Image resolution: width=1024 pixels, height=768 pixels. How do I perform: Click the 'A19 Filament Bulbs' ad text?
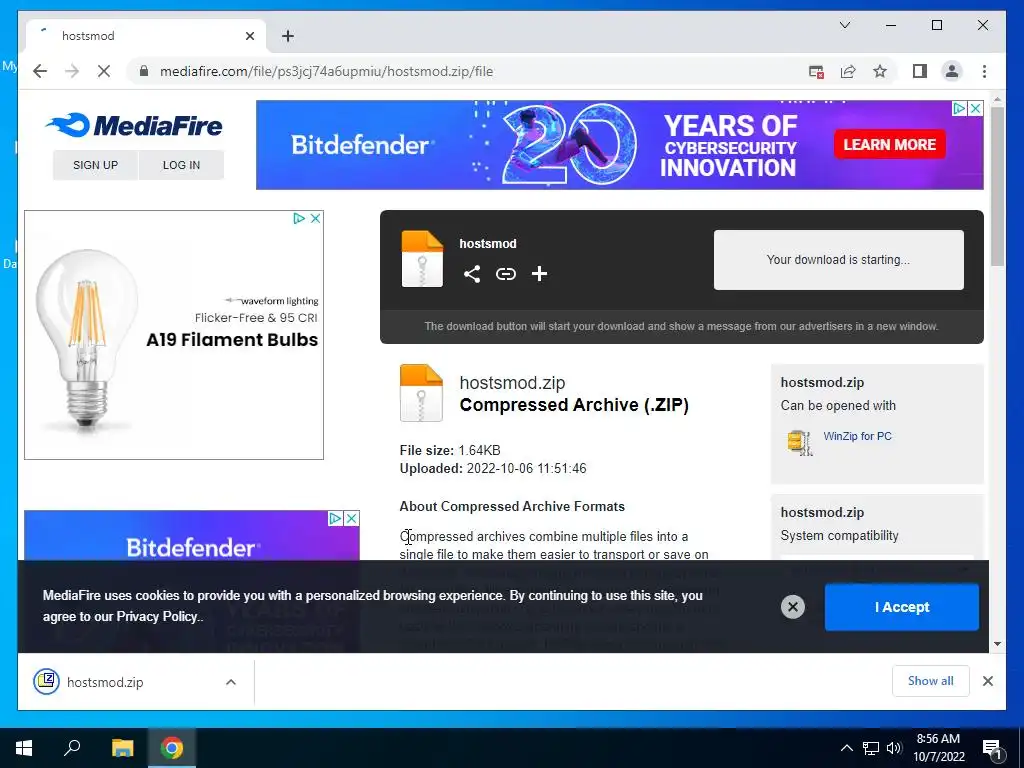pos(232,340)
